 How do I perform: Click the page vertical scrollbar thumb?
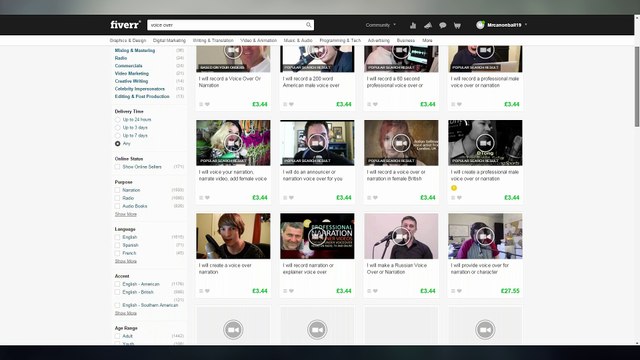637,87
